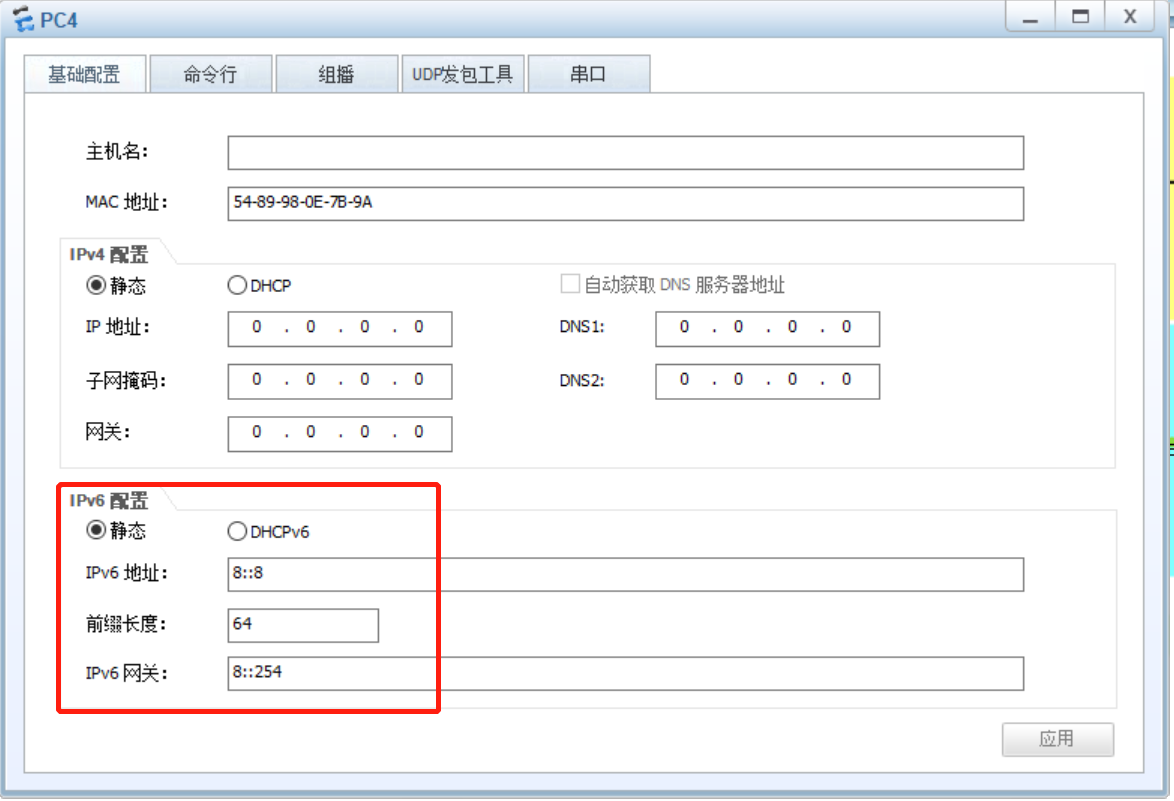Switch to the 基础配置 tab
The width and height of the screenshot is (1174, 801).
(x=85, y=74)
